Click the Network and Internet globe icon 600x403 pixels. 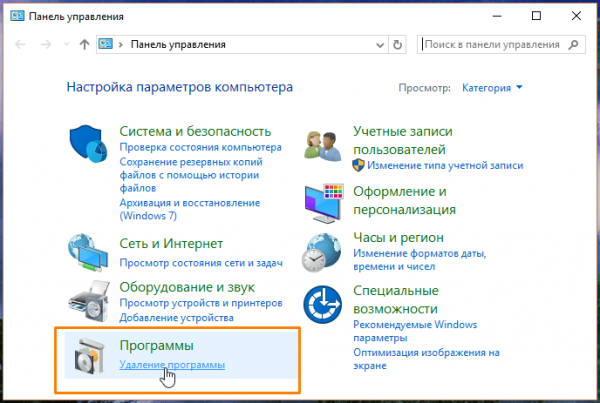pos(88,253)
